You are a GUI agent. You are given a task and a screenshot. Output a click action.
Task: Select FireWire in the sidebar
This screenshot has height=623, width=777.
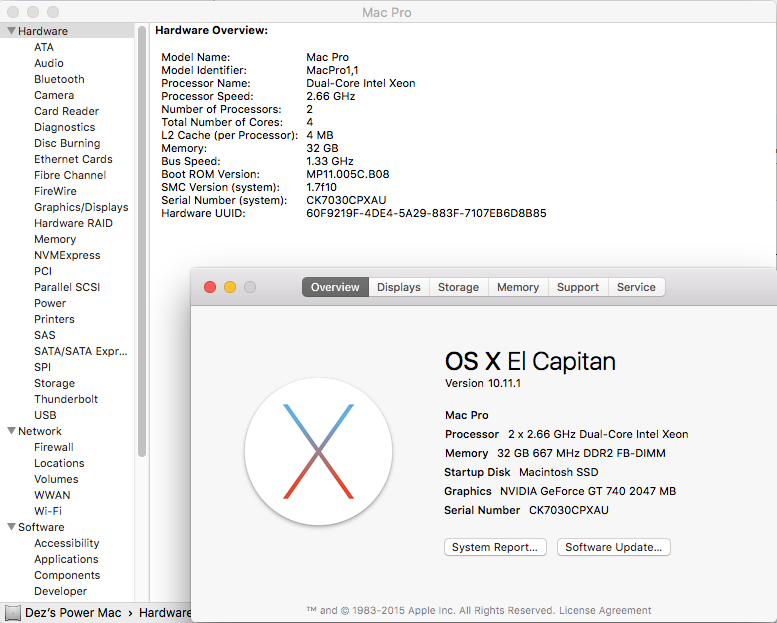[x=55, y=191]
